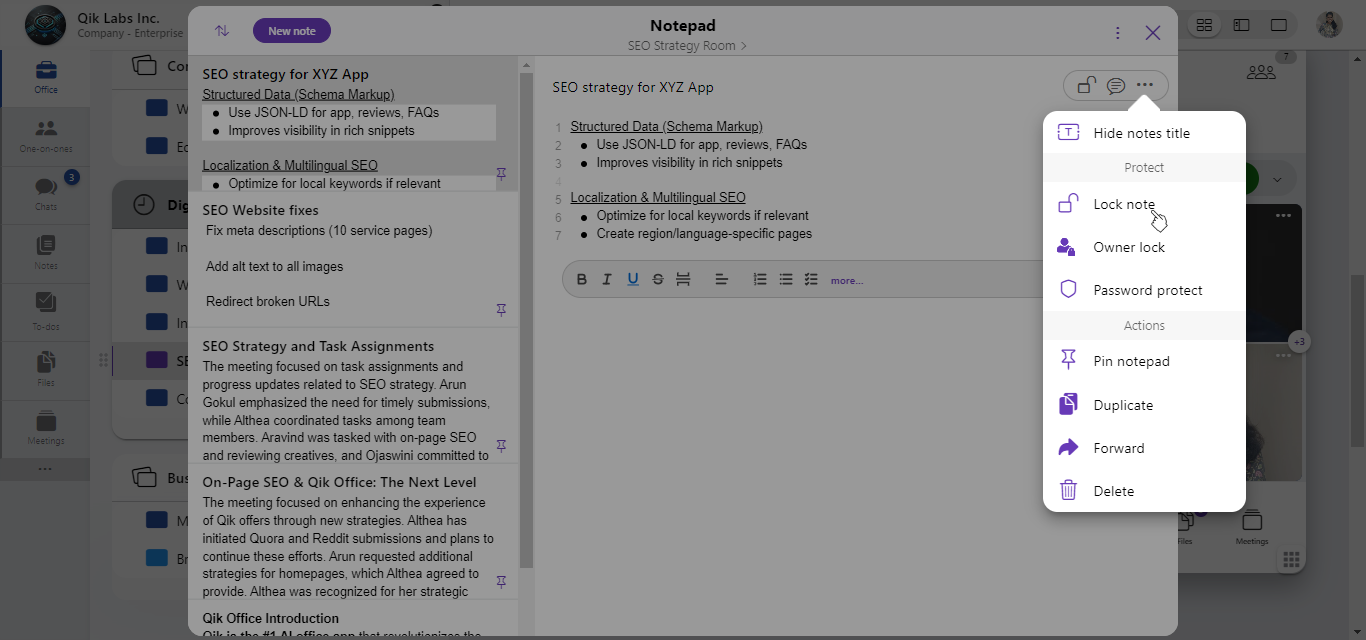Apply italic formatting to the note text
Image resolution: width=1366 pixels, height=640 pixels.
[607, 279]
